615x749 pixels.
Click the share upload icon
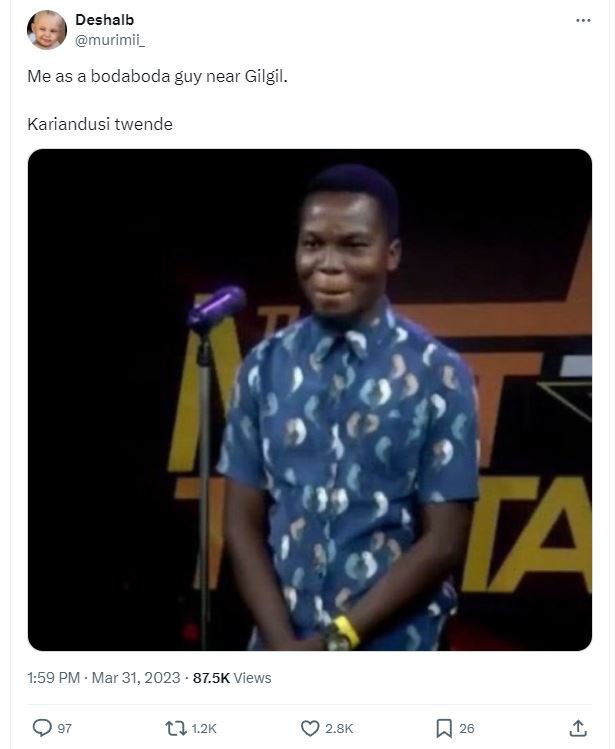(x=578, y=728)
